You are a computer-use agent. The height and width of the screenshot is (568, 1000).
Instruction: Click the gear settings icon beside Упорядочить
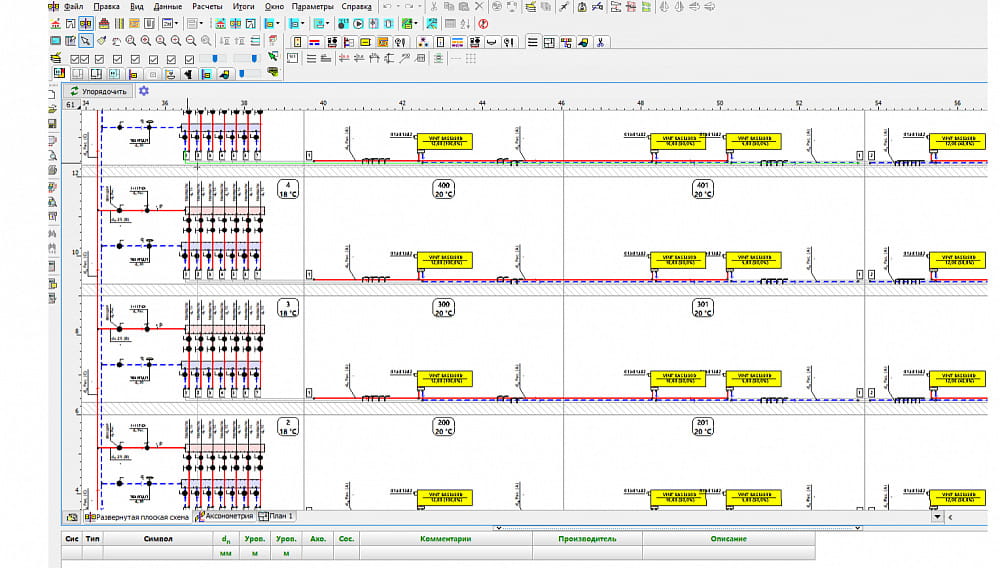tap(143, 91)
